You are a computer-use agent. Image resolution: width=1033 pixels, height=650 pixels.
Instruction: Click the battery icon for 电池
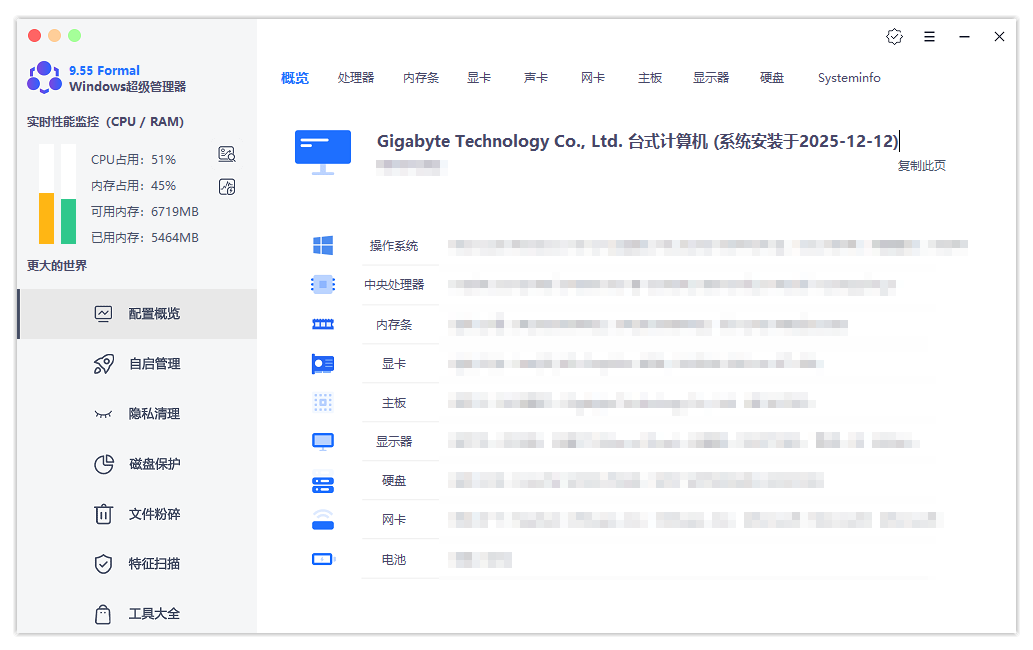(323, 559)
